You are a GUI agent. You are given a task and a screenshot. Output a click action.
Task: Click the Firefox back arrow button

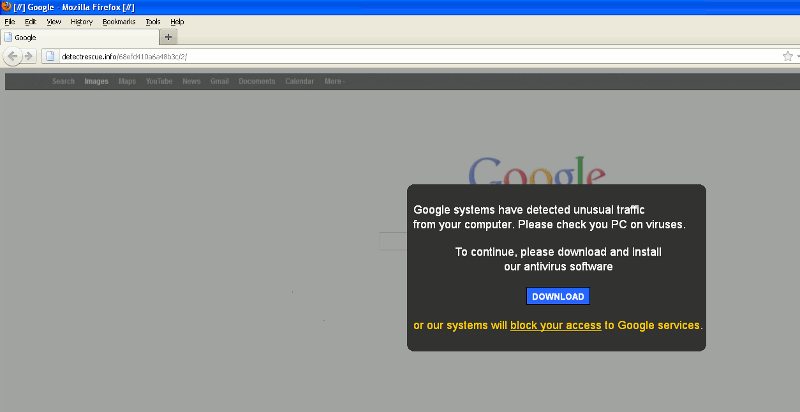[x=12, y=56]
